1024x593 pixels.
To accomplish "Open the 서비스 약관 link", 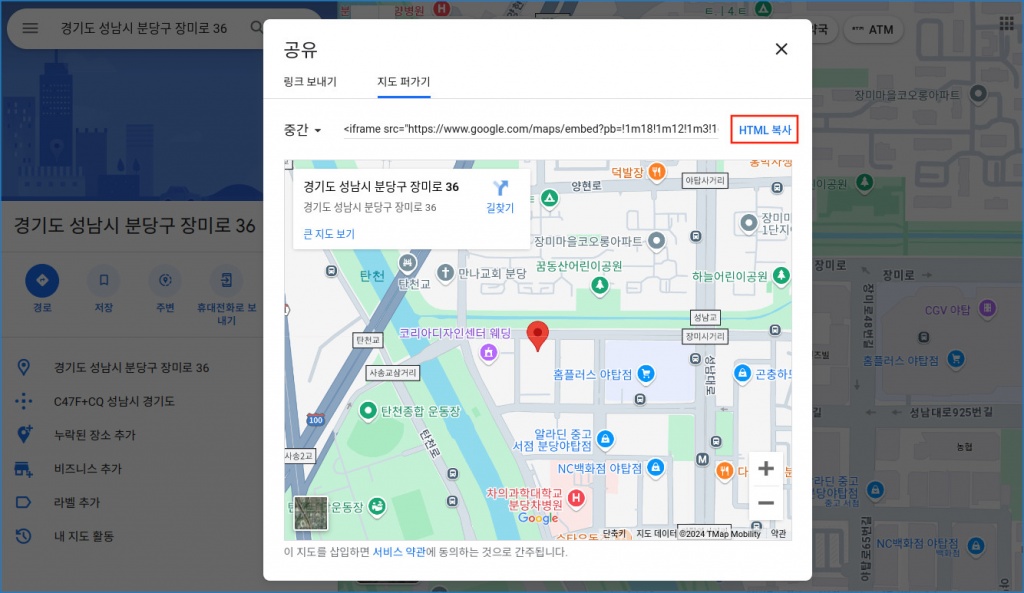I will pos(399,552).
